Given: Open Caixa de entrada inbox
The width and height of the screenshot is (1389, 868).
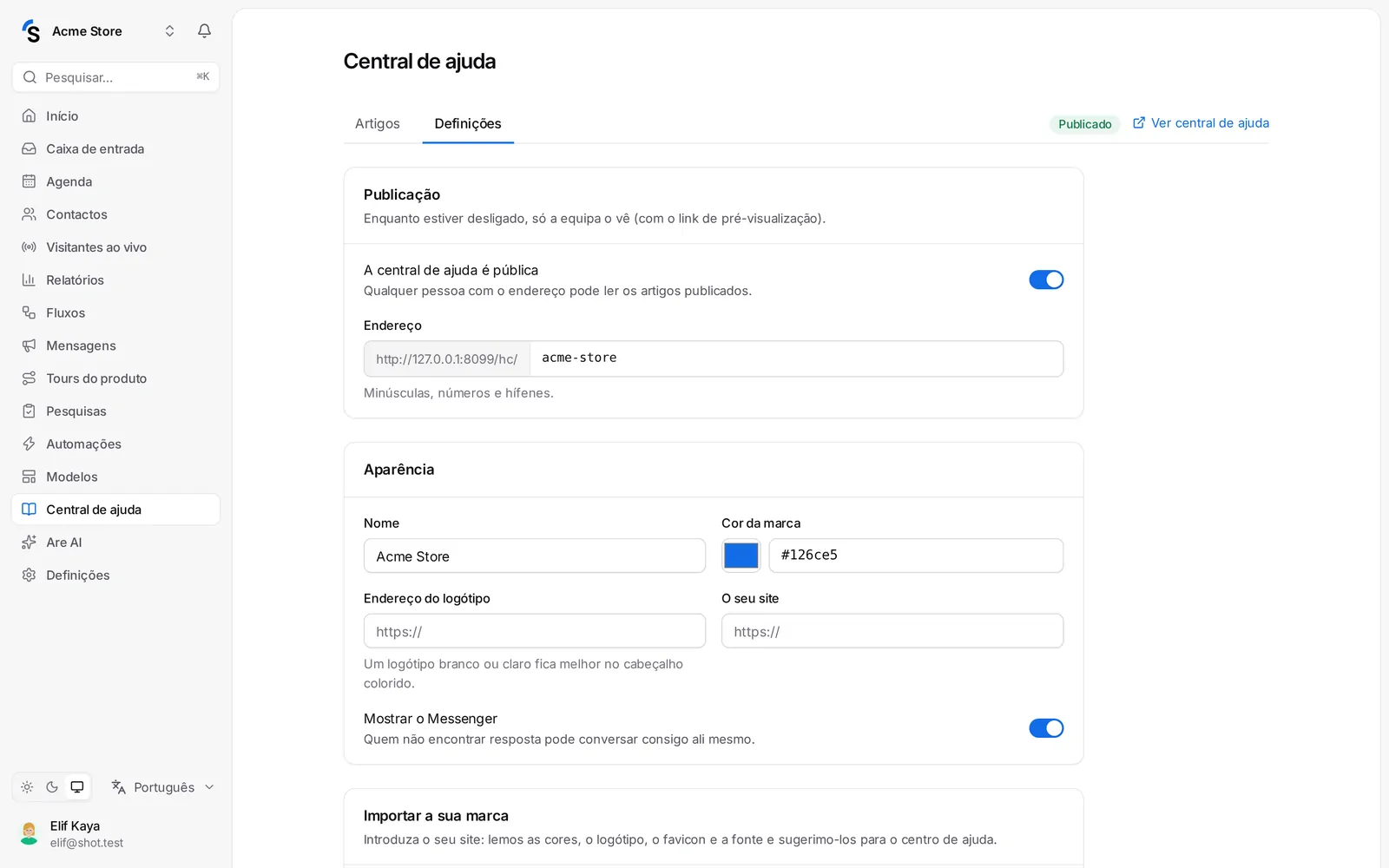Looking at the screenshot, I should [115, 149].
